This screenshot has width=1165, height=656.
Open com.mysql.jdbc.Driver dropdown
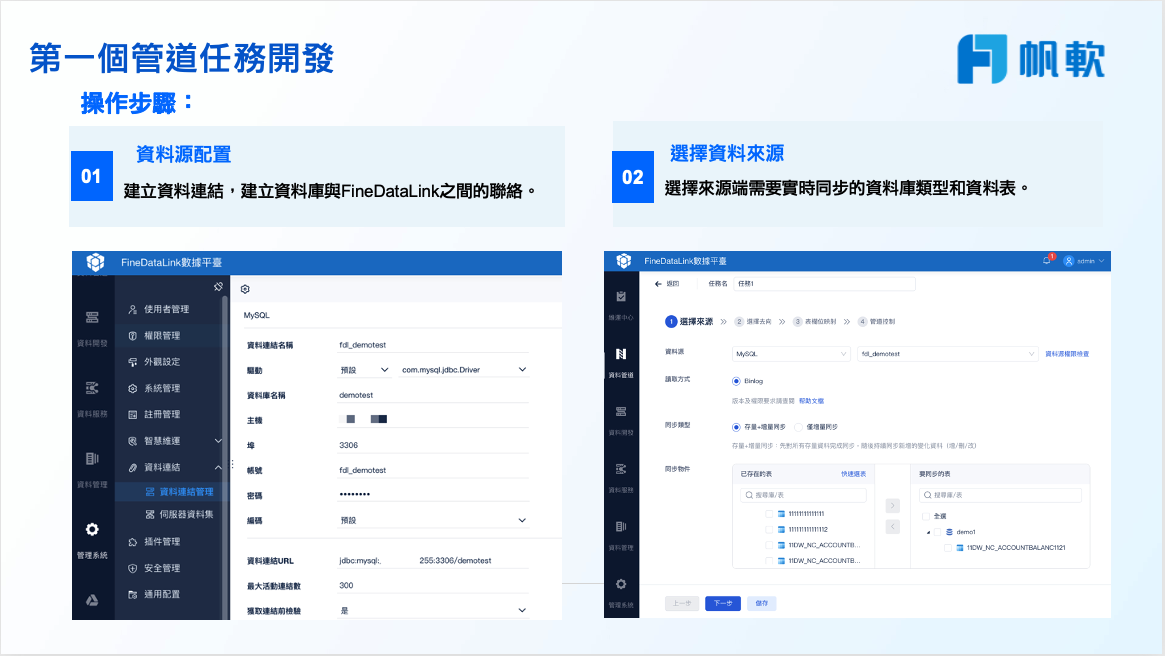[x=464, y=370]
